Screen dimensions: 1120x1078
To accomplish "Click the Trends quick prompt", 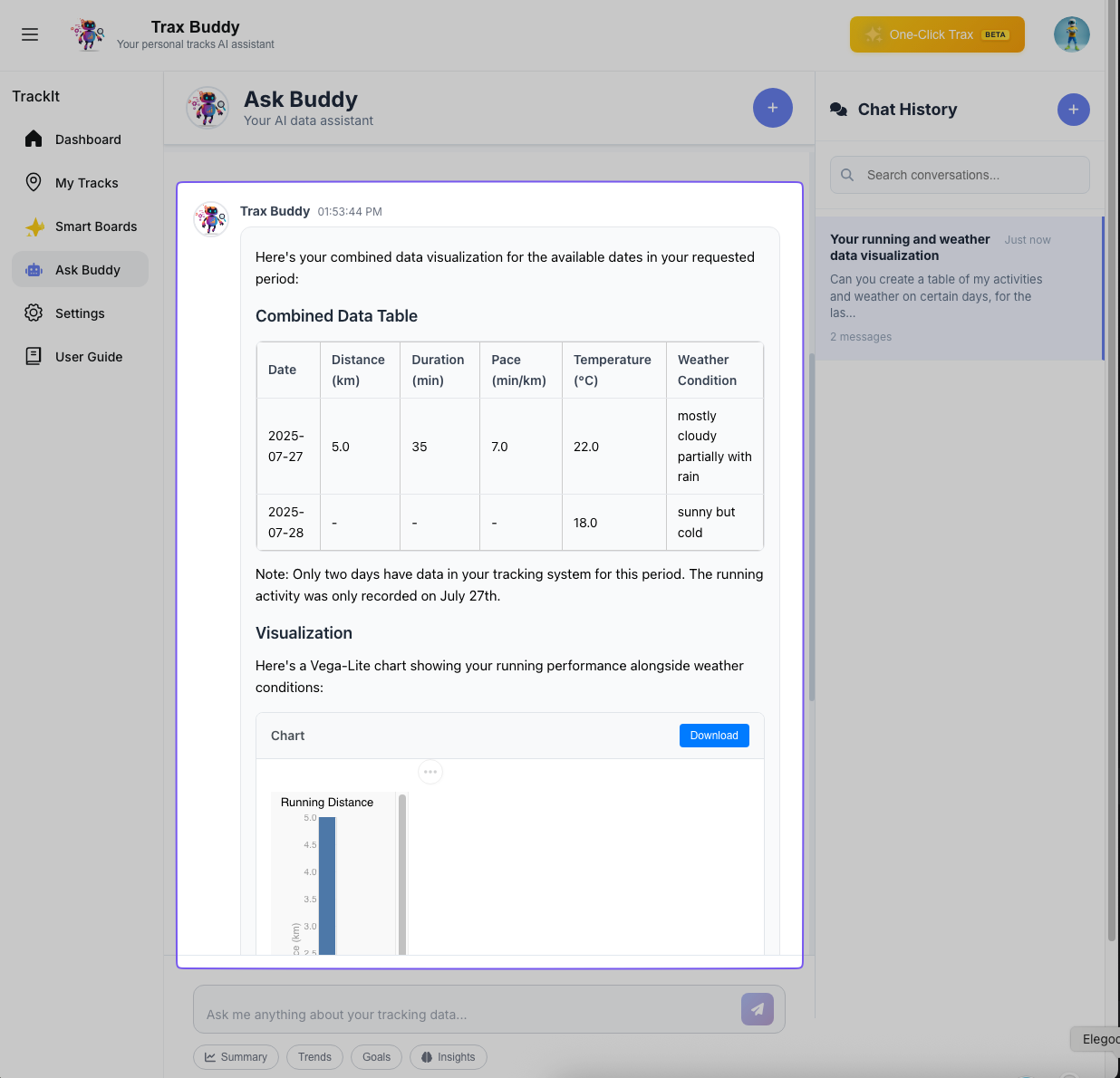I will coord(314,1057).
